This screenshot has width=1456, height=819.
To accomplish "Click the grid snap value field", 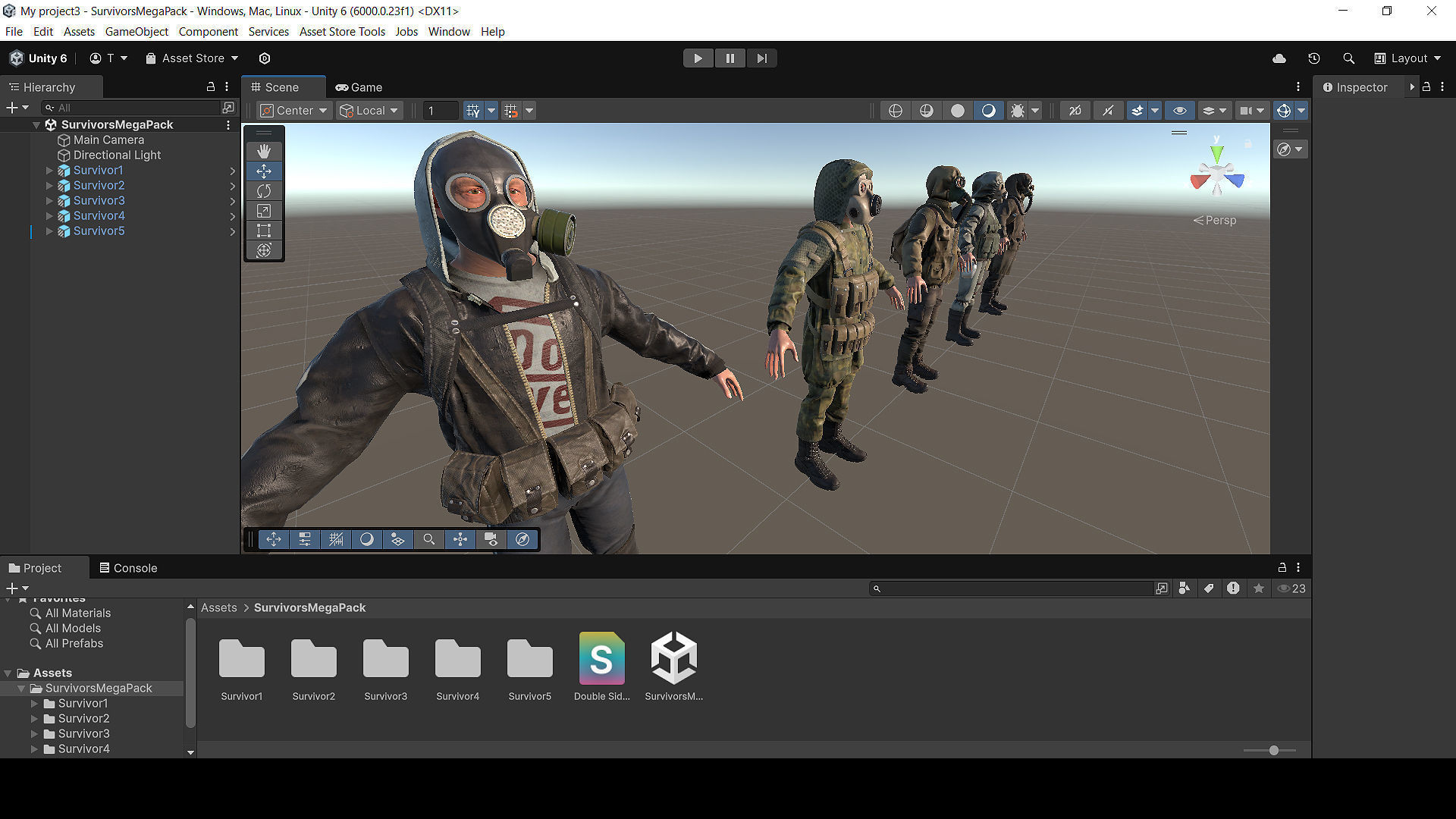I will (441, 111).
